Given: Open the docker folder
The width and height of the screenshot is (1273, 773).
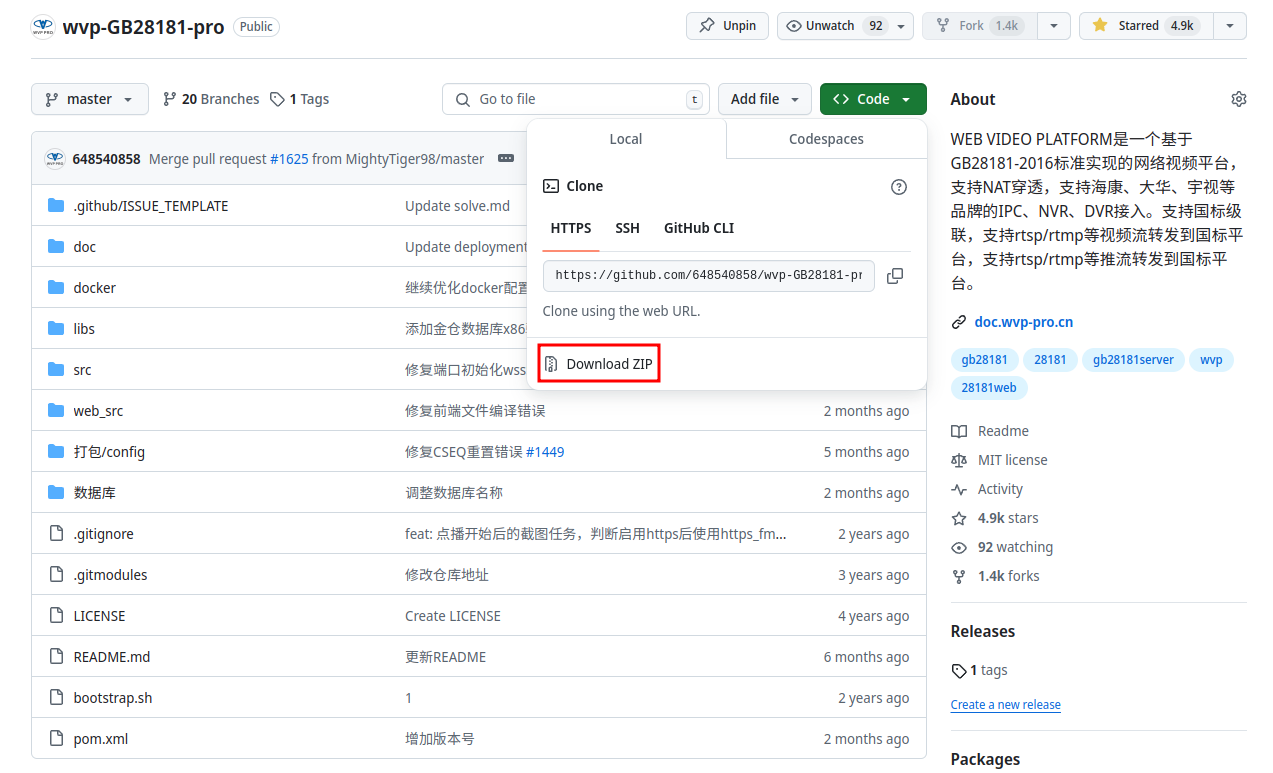Looking at the screenshot, I should coord(94,288).
